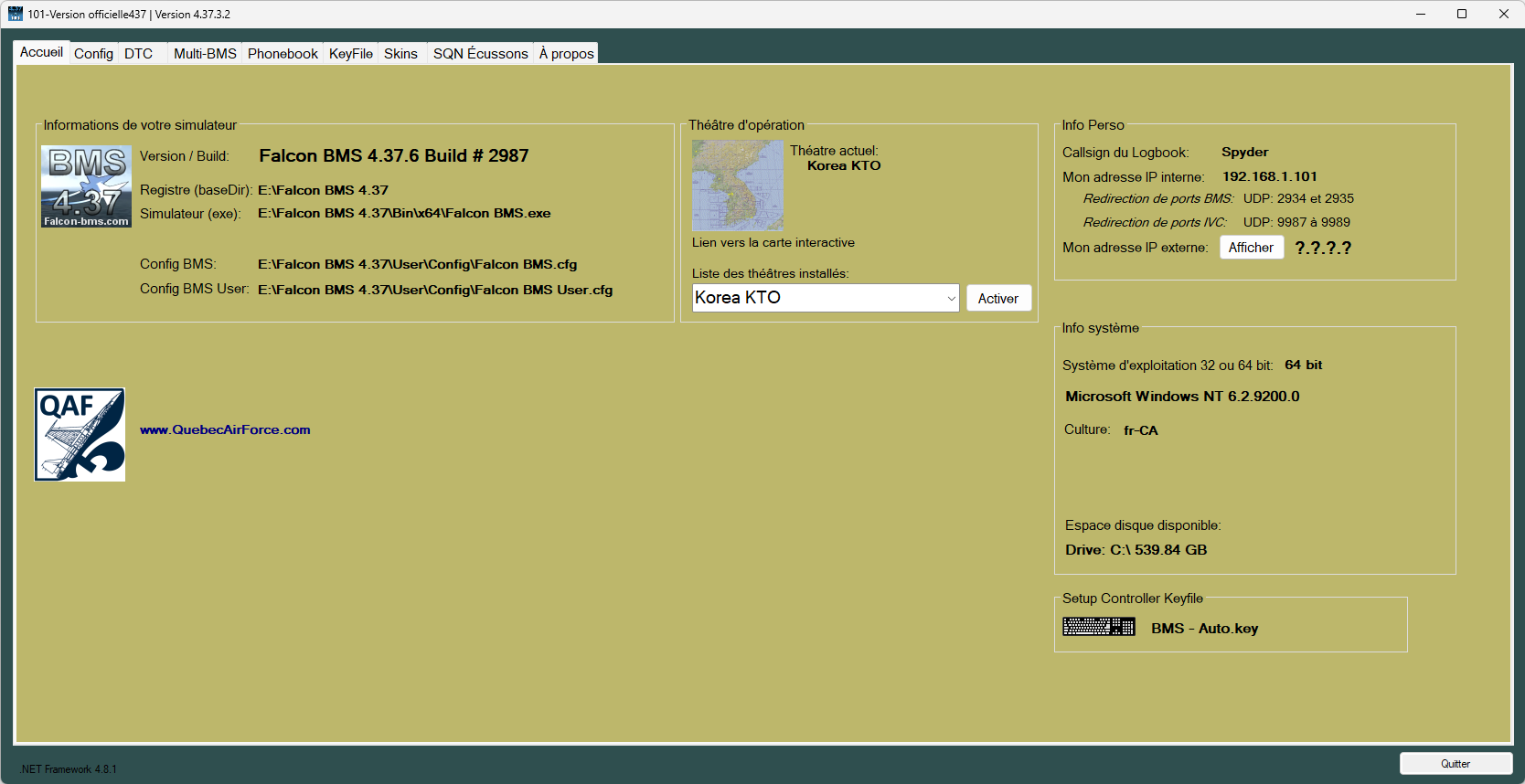Click the Falcon BMS User.cfg path
This screenshot has height=784, width=1525.
tap(435, 290)
